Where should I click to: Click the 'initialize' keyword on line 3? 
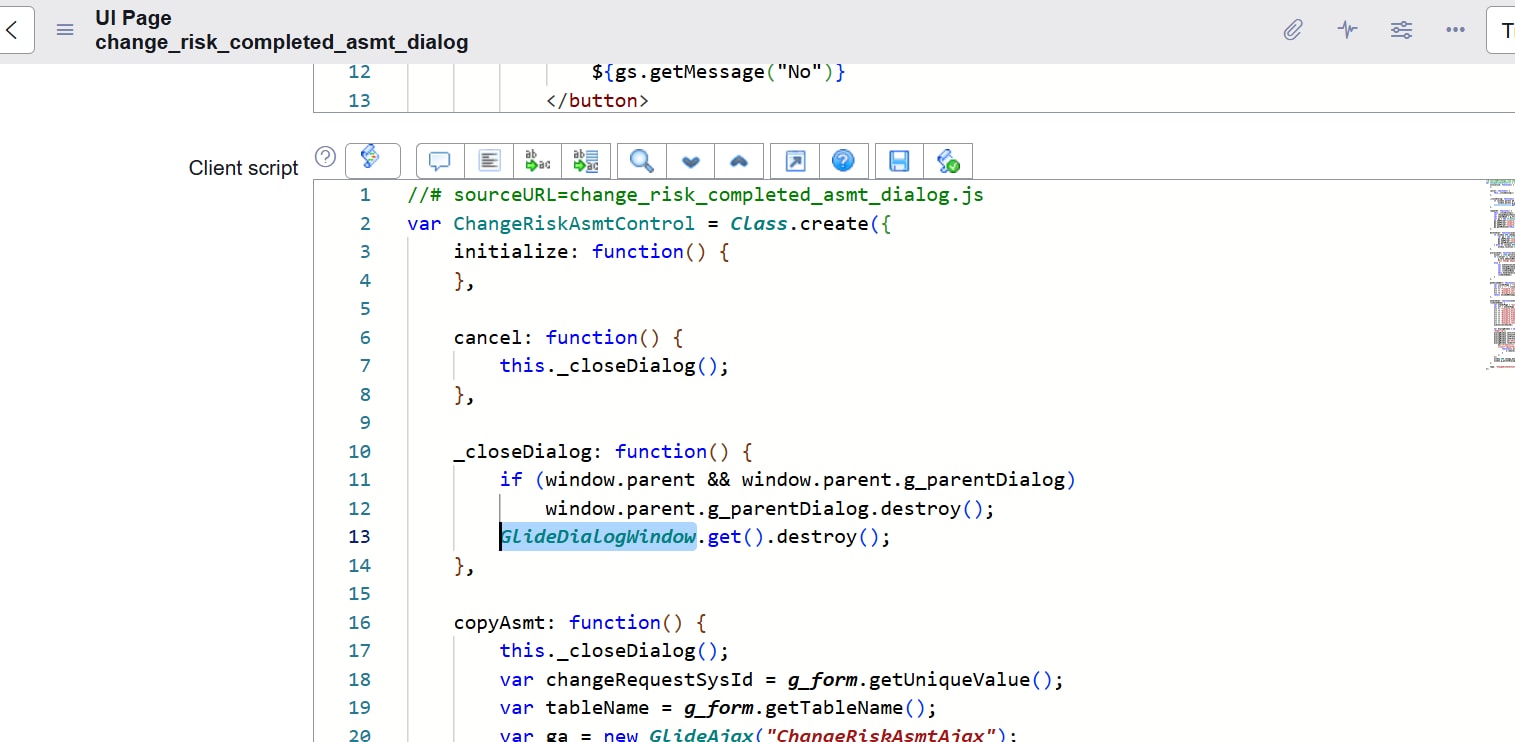pyautogui.click(x=511, y=251)
